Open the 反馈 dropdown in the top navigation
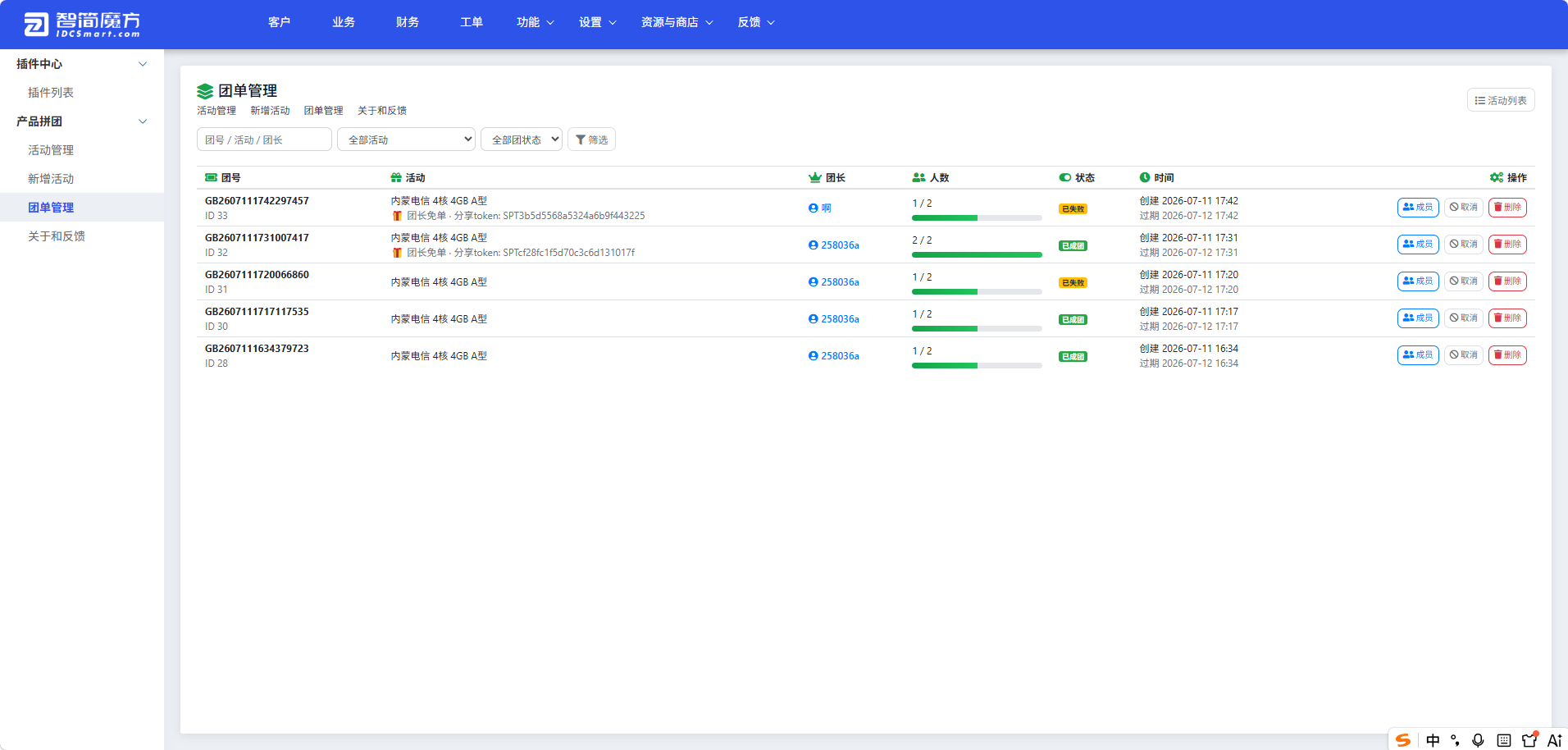The width and height of the screenshot is (1568, 750). [x=756, y=22]
